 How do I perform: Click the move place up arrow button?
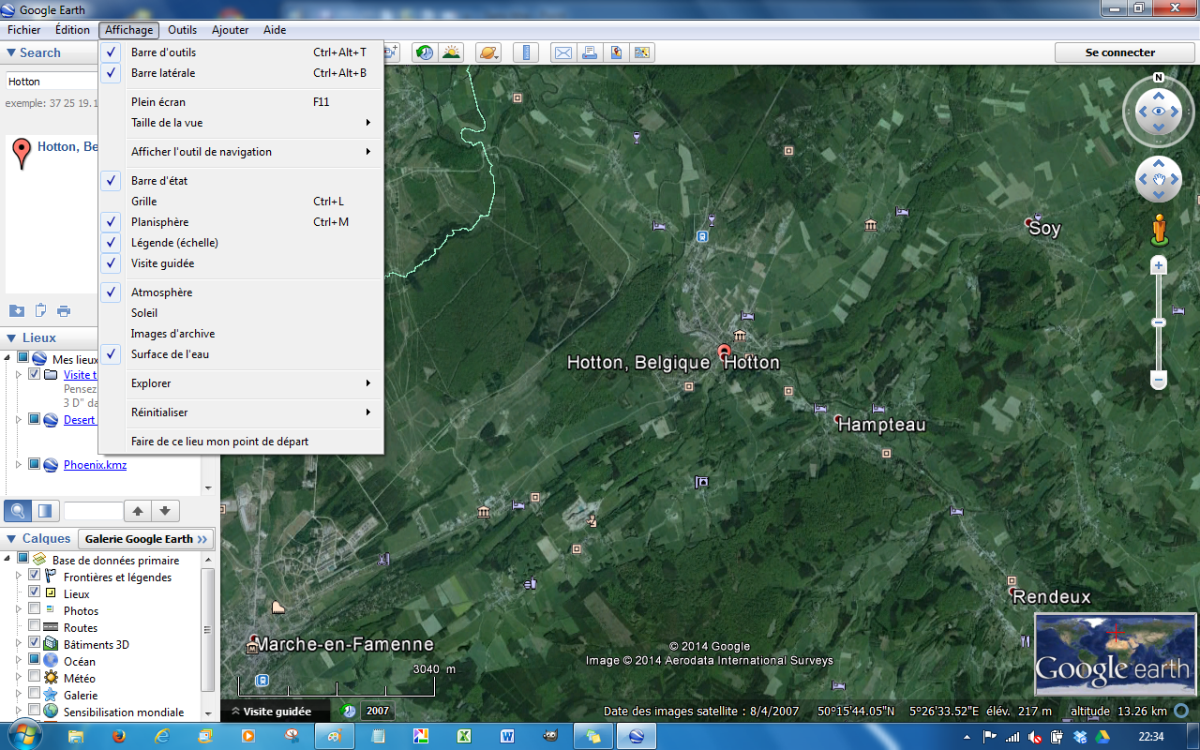[x=138, y=511]
